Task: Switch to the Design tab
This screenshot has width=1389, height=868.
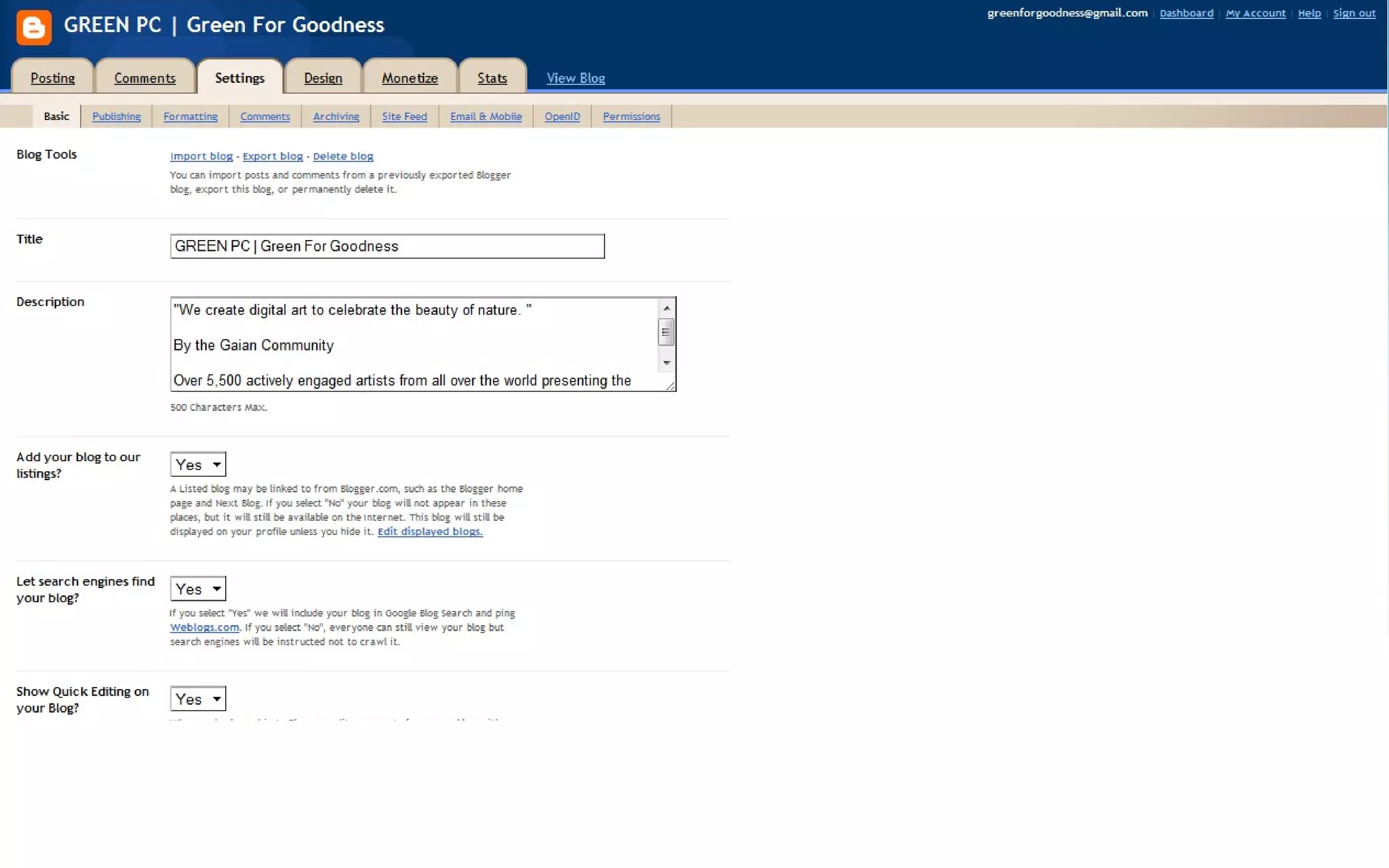Action: [323, 78]
